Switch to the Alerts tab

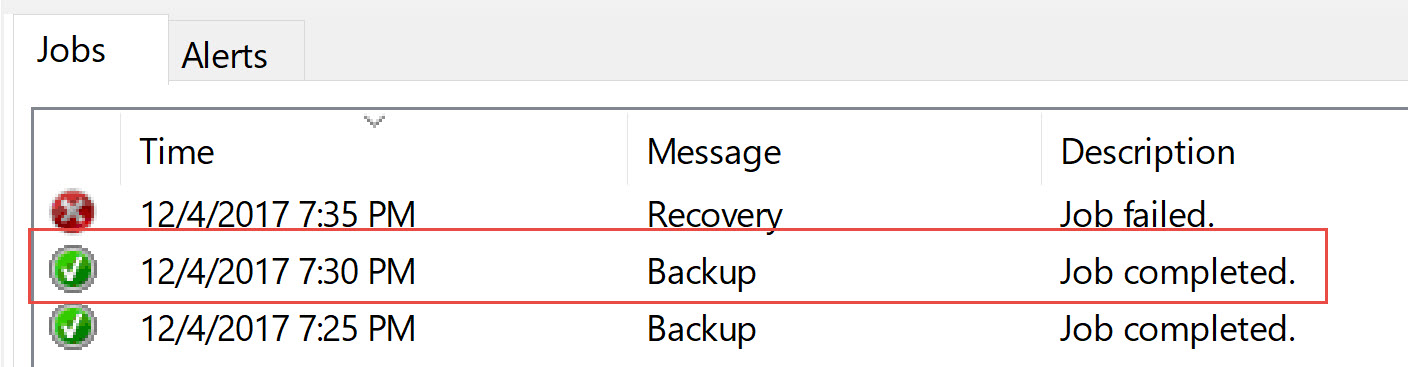pyautogui.click(x=225, y=55)
